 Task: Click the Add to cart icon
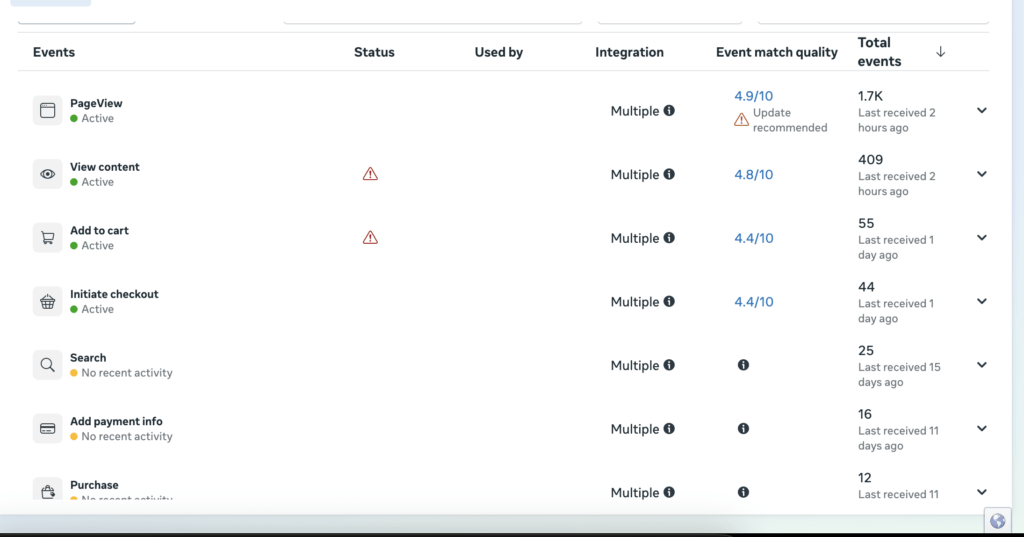(x=48, y=238)
